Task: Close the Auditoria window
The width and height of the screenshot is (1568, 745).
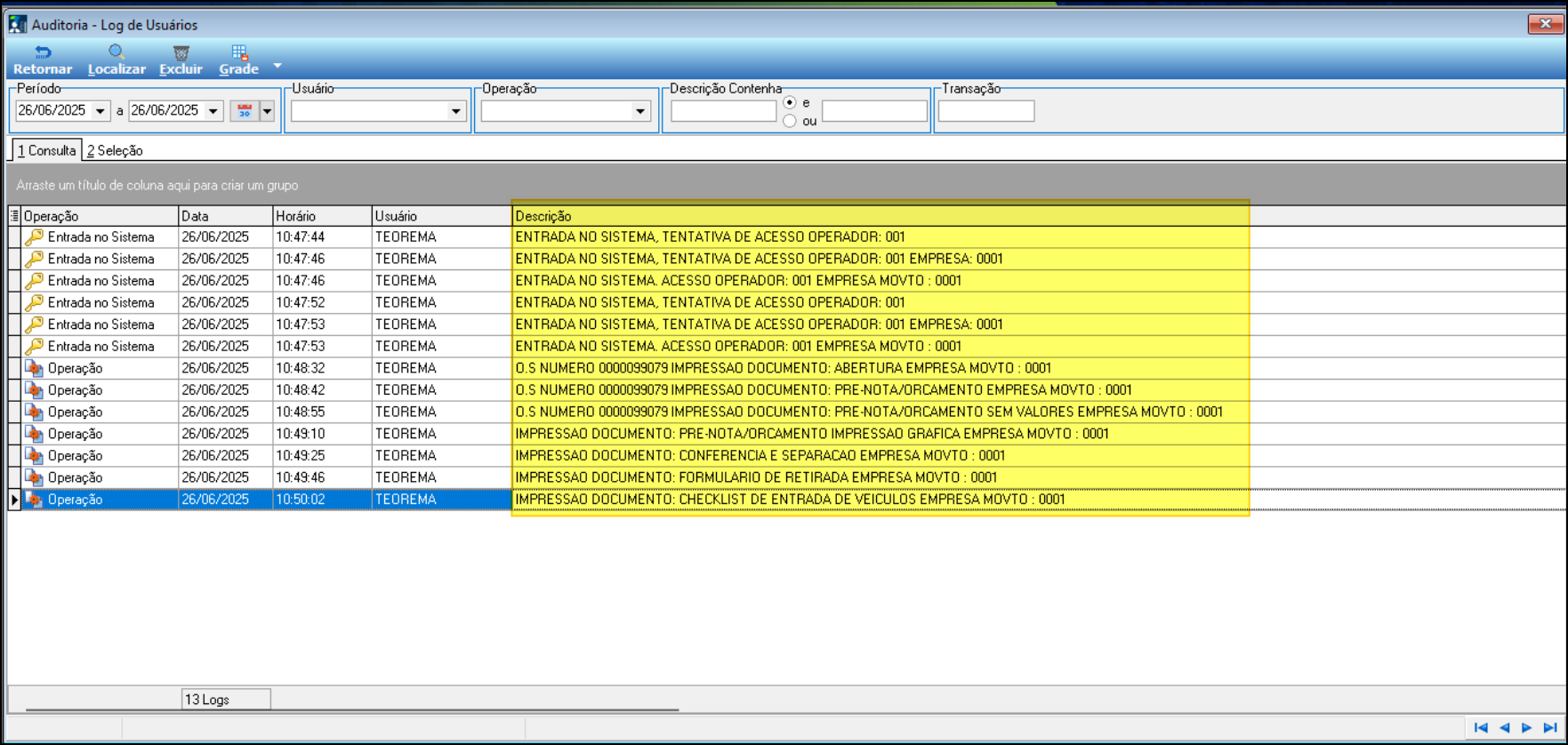Action: click(1545, 24)
